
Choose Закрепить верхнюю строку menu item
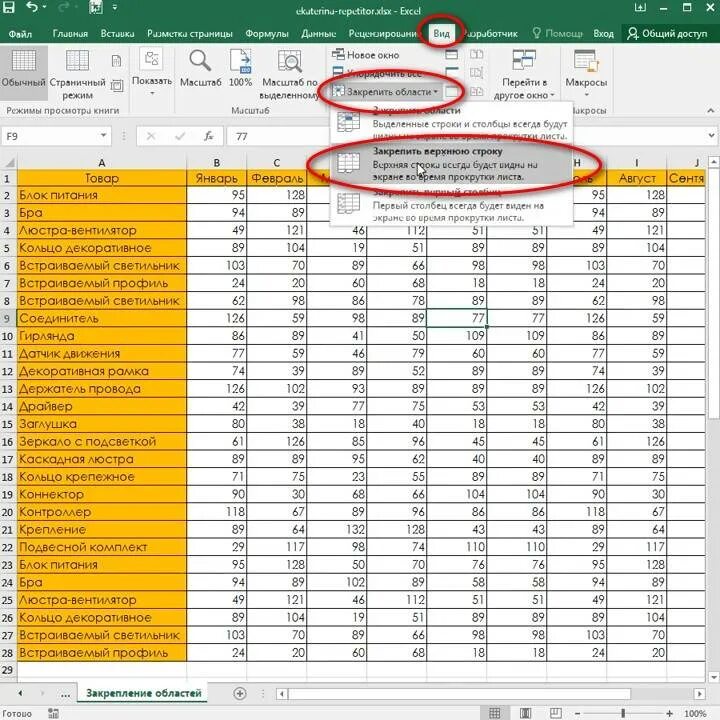point(452,163)
